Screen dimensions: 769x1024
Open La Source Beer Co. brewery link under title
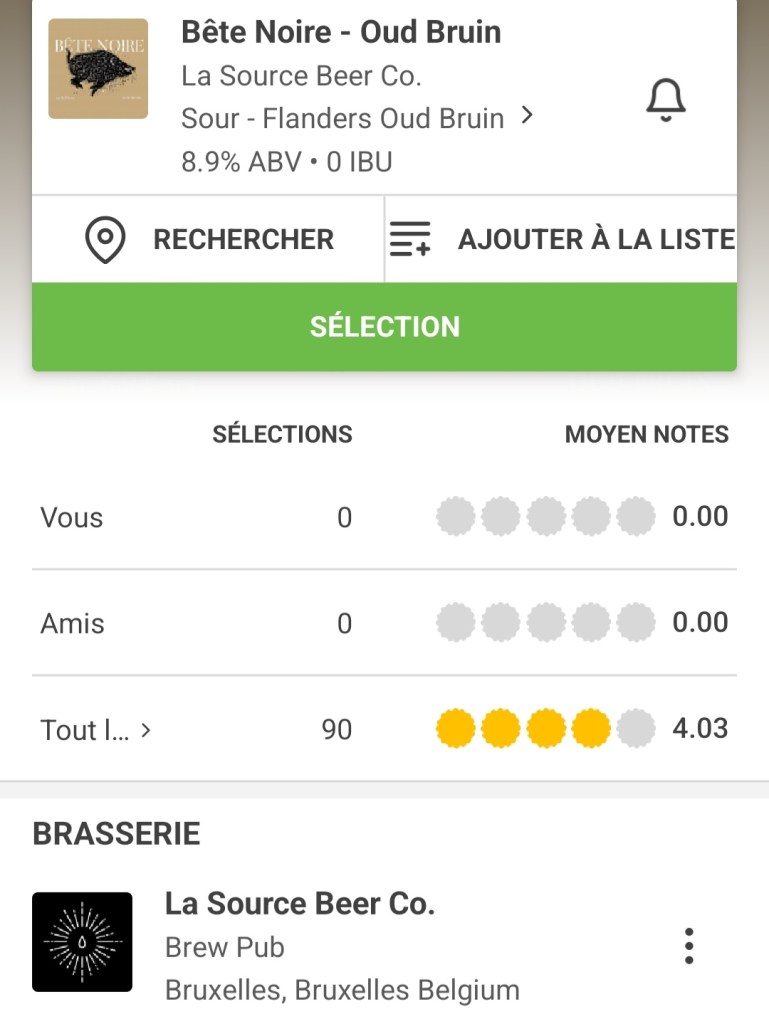click(301, 75)
